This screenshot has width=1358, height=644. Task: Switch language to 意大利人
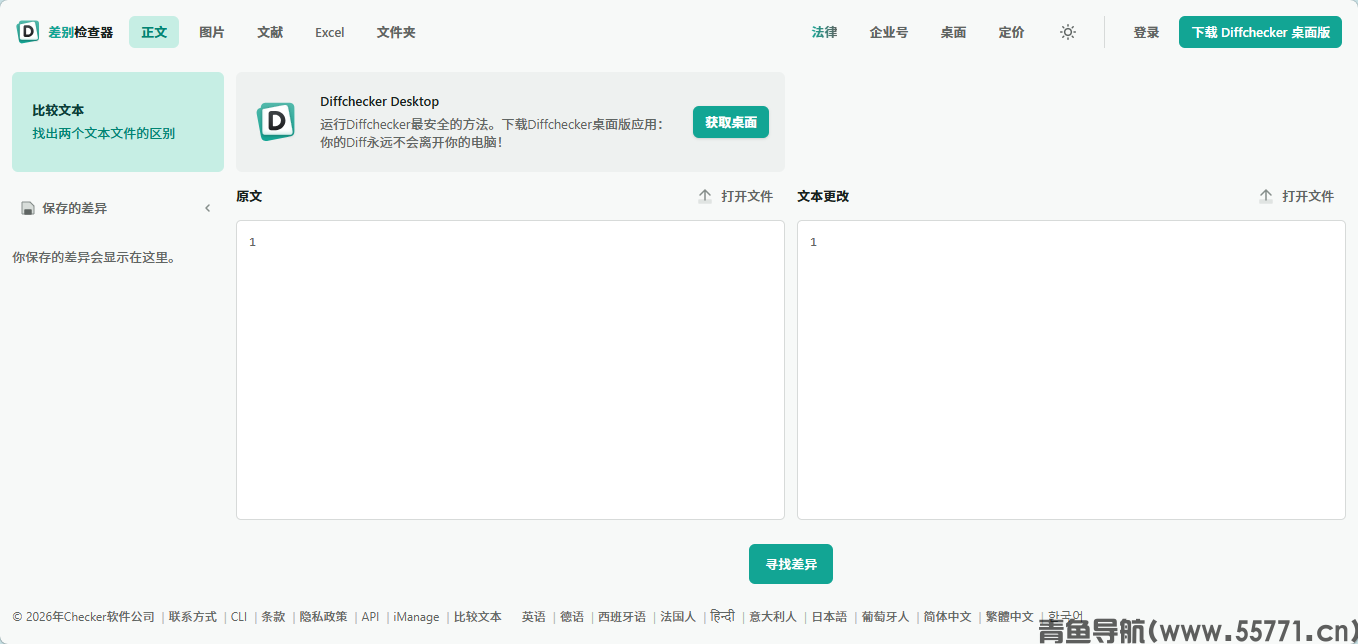coord(773,617)
